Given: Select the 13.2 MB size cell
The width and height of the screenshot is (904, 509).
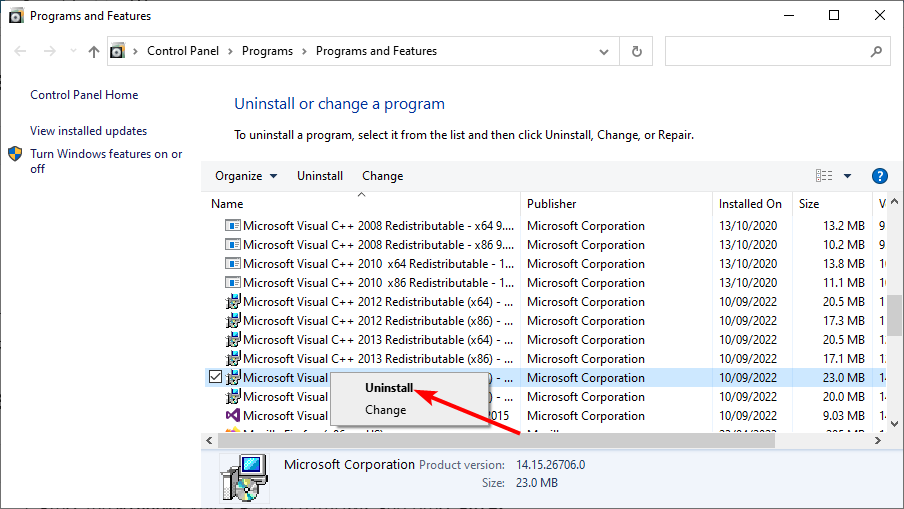Looking at the screenshot, I should 843,225.
